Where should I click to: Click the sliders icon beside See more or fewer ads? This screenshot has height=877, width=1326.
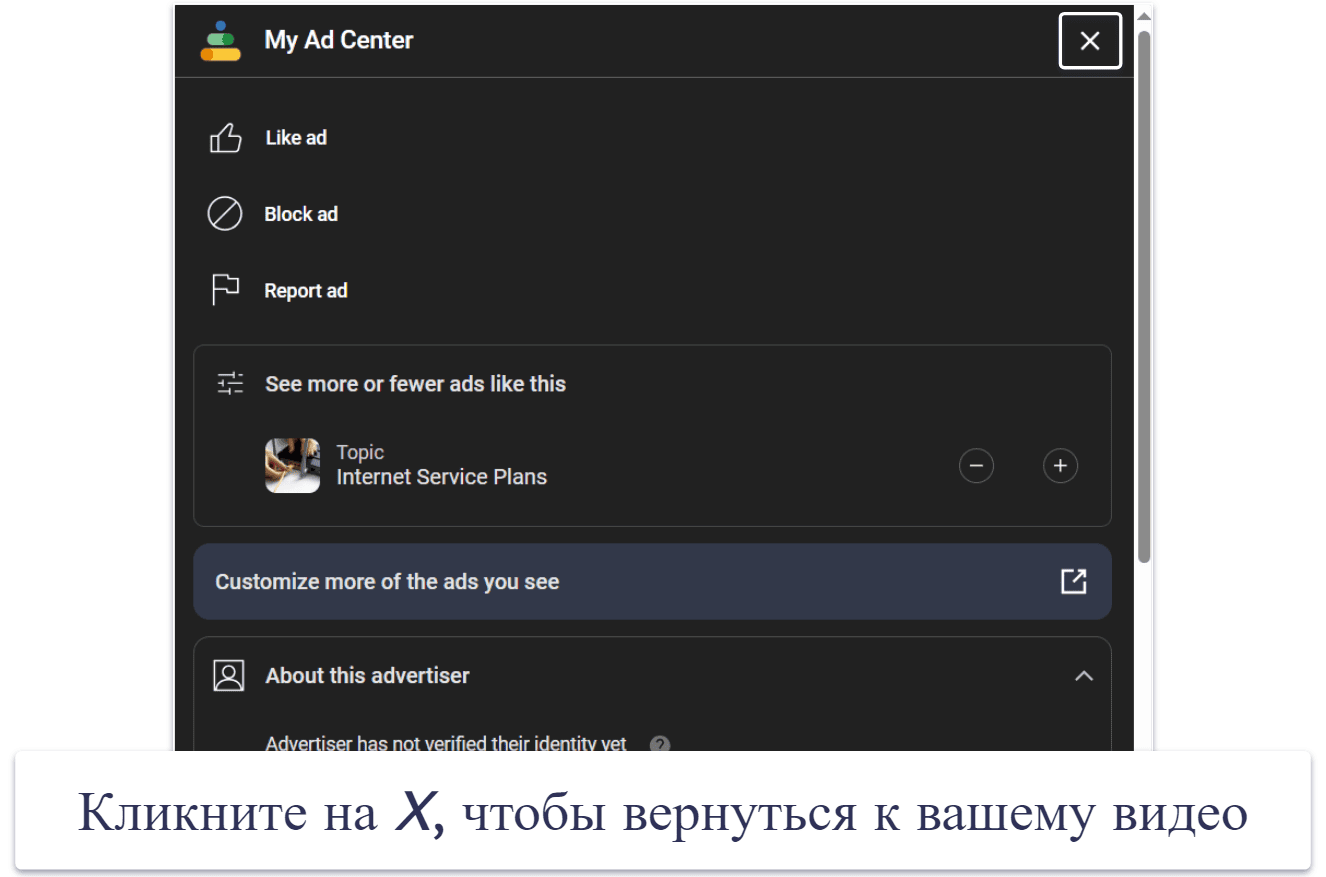(230, 384)
